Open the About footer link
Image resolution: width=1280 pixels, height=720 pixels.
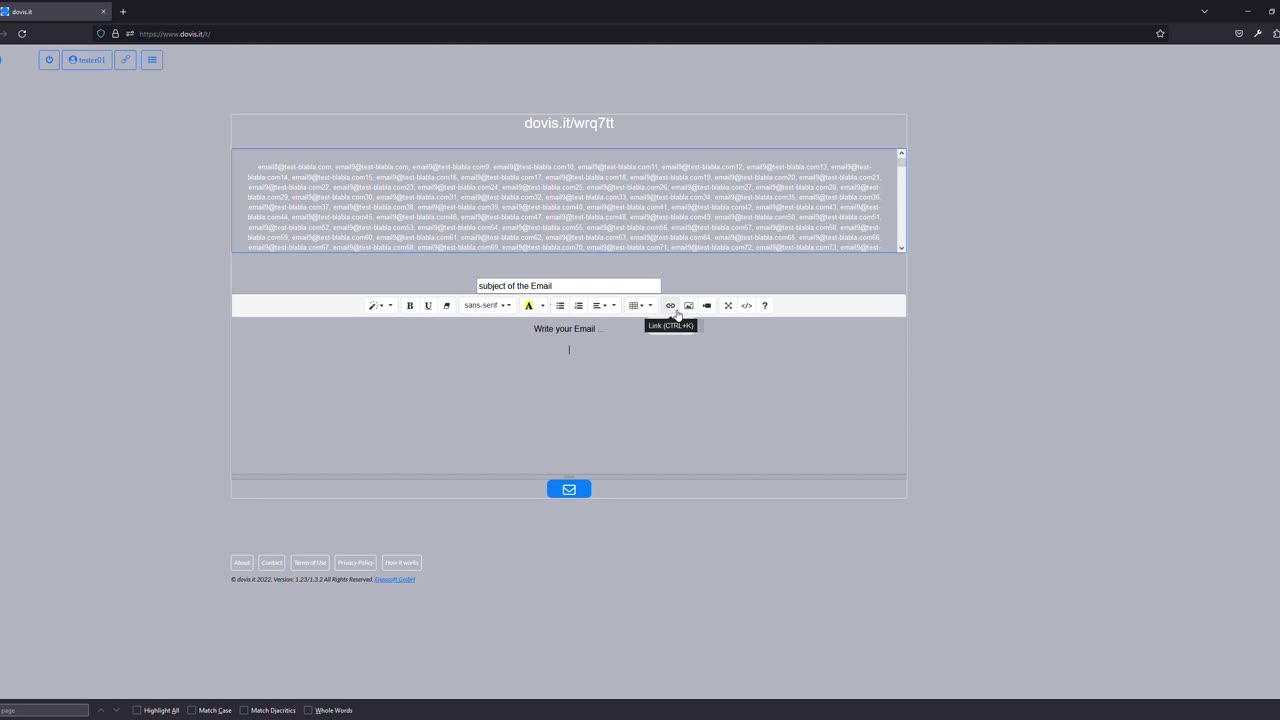point(242,563)
